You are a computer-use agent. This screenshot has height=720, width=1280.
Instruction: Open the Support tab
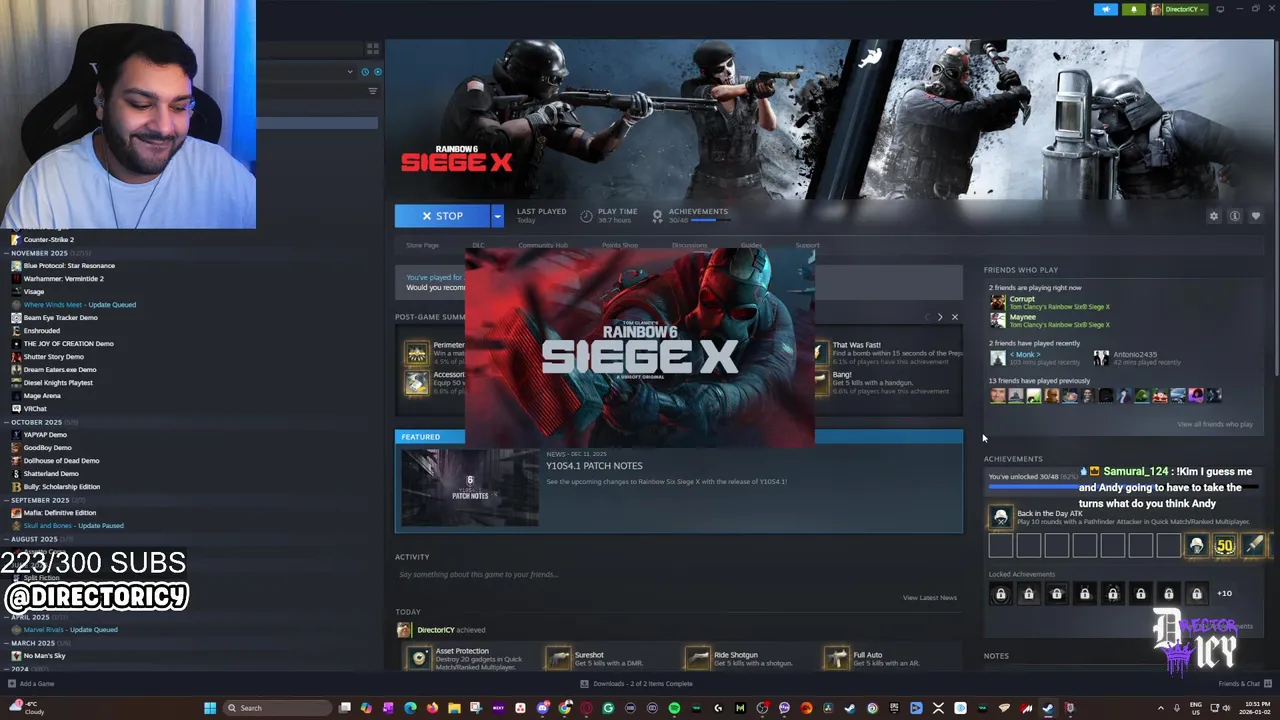point(807,245)
